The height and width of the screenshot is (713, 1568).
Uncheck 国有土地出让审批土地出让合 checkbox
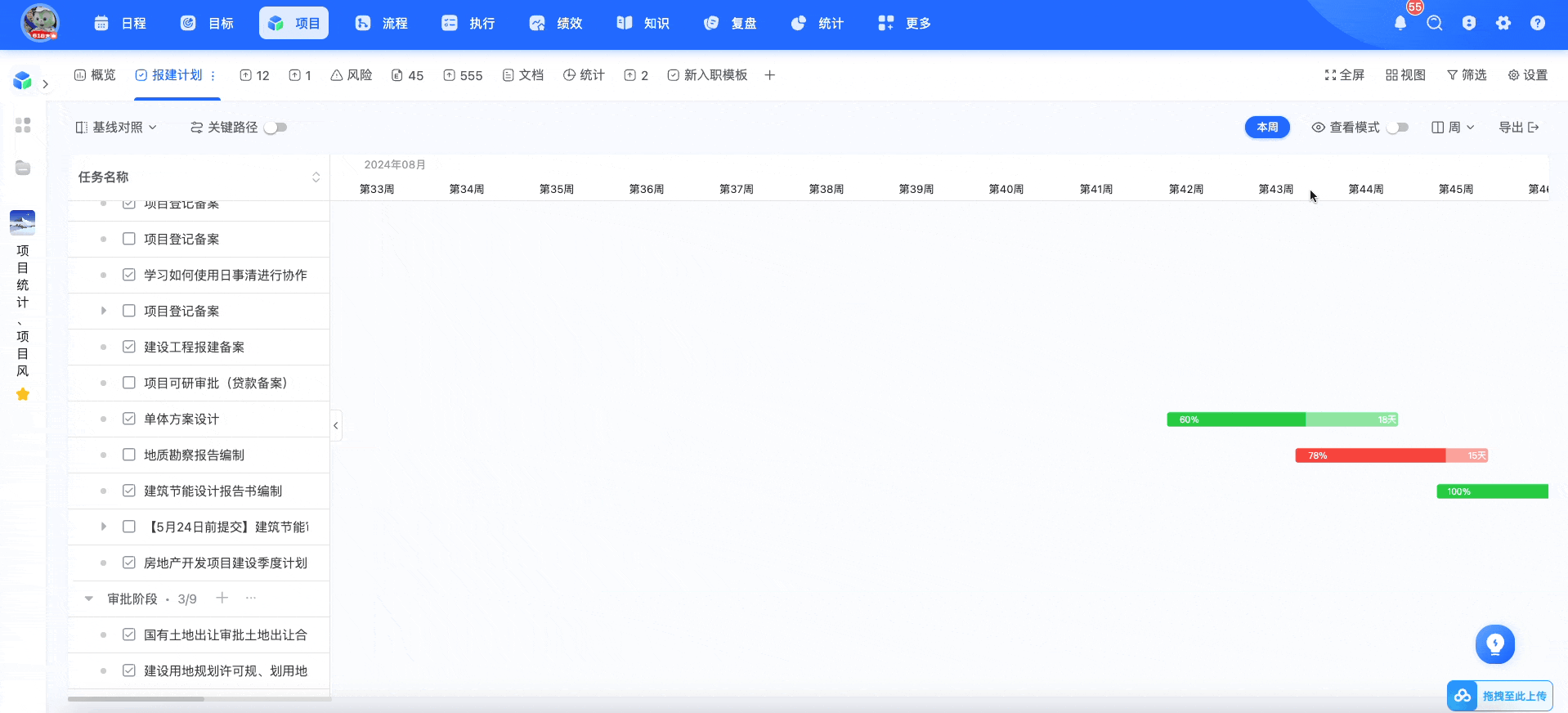tap(128, 635)
